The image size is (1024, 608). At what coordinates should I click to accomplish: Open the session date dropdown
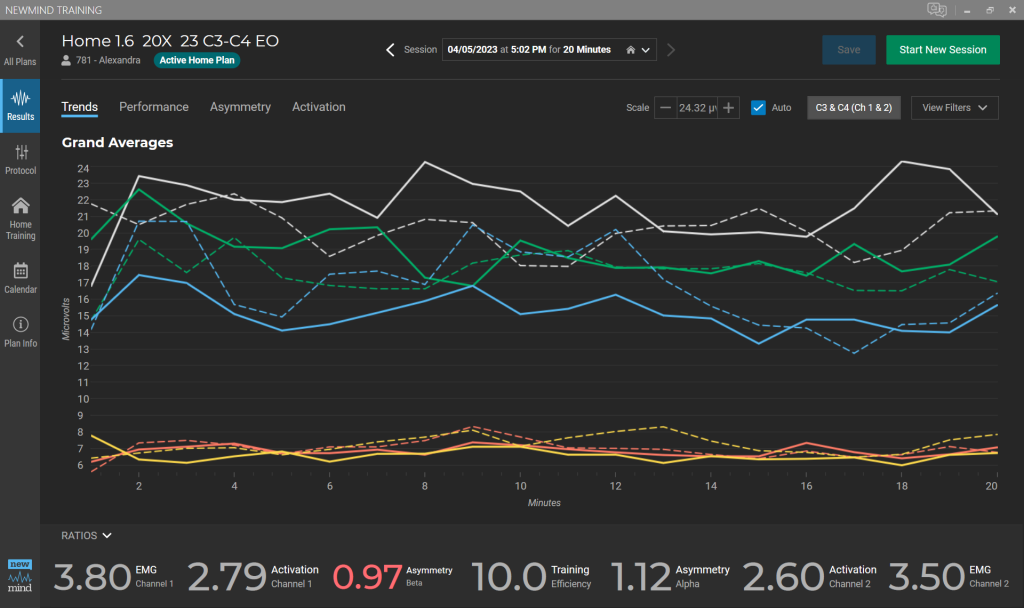pos(640,50)
